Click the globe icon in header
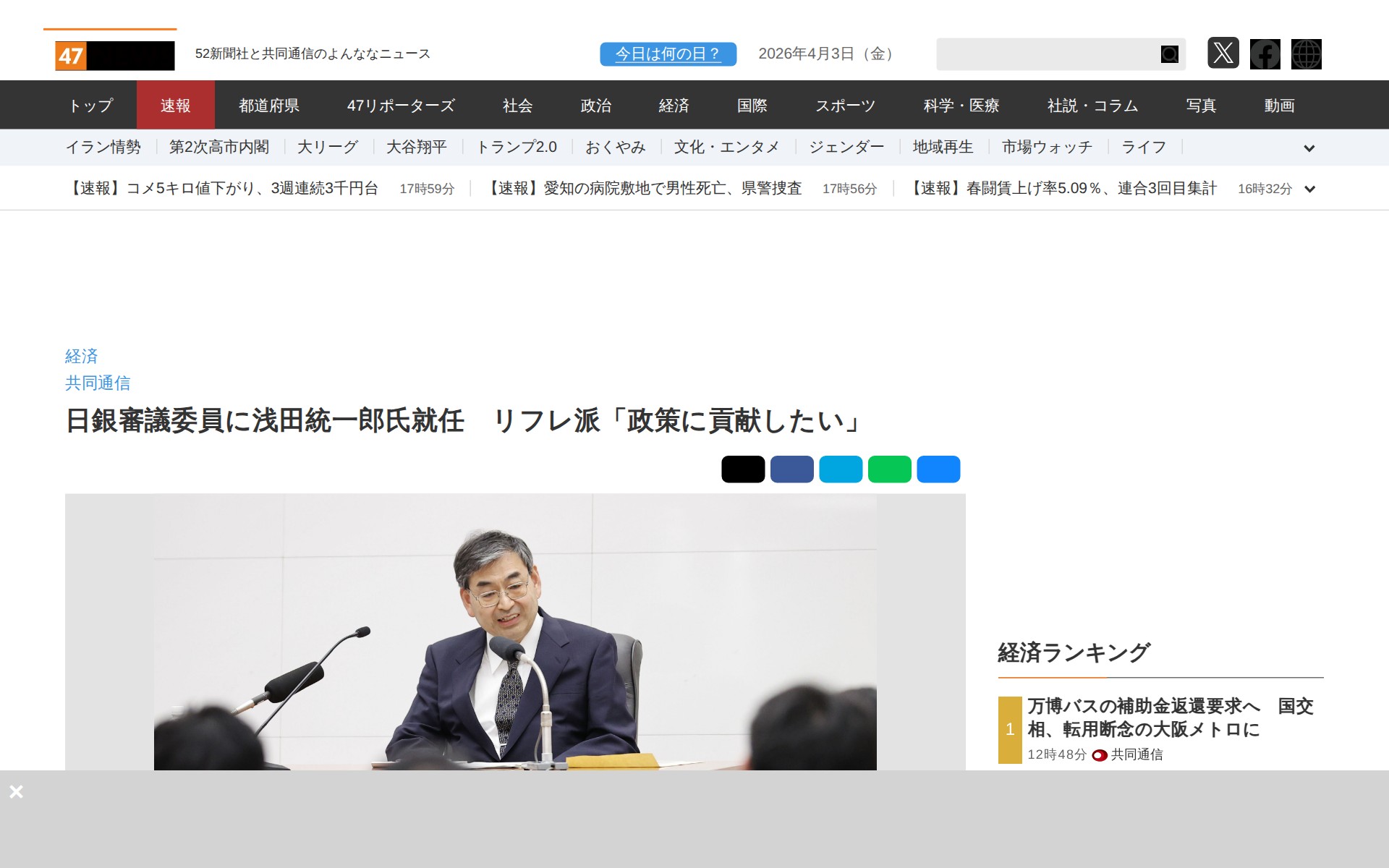This screenshot has width=1389, height=868. coord(1306,54)
